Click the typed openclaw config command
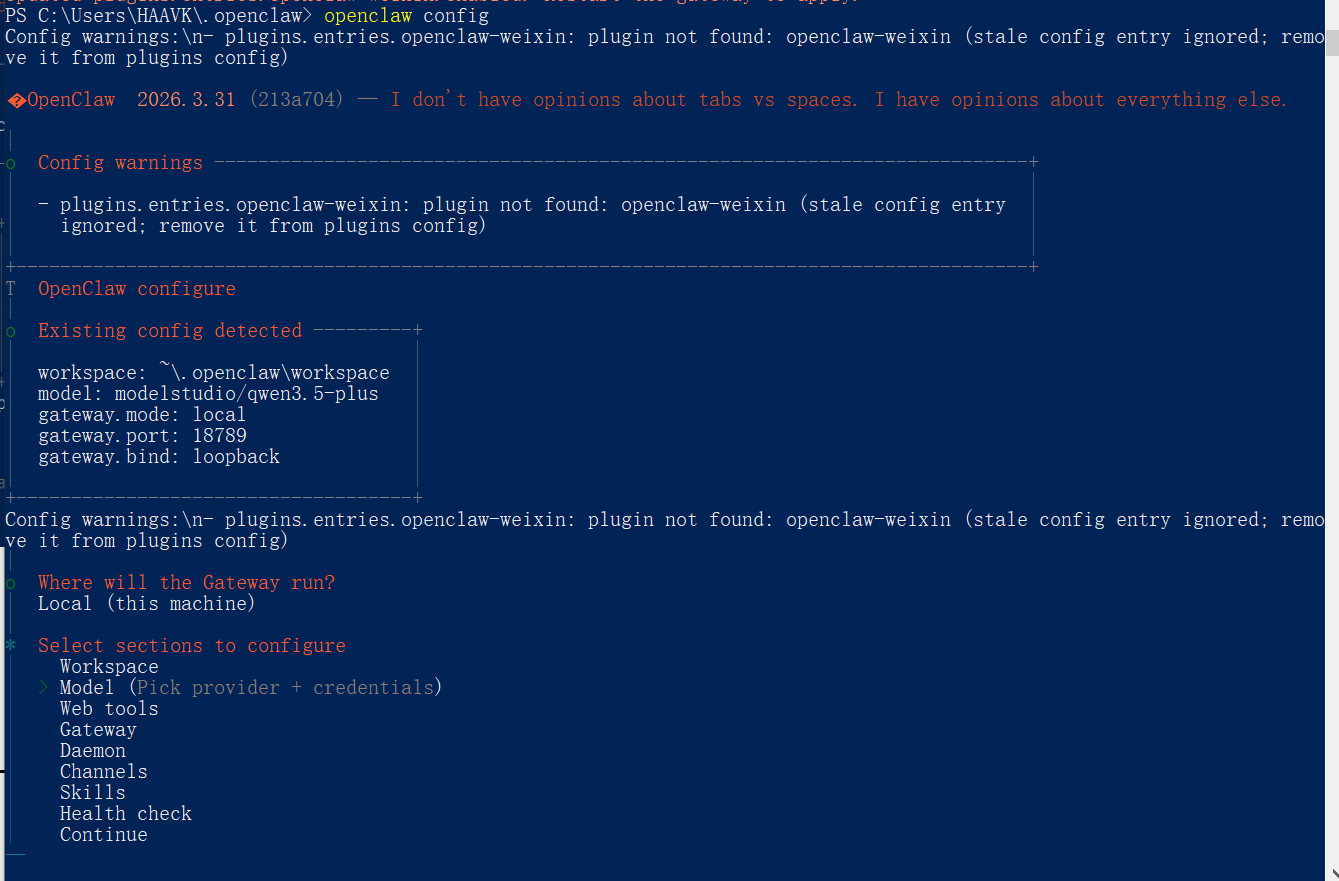The width and height of the screenshot is (1339, 881). point(407,16)
